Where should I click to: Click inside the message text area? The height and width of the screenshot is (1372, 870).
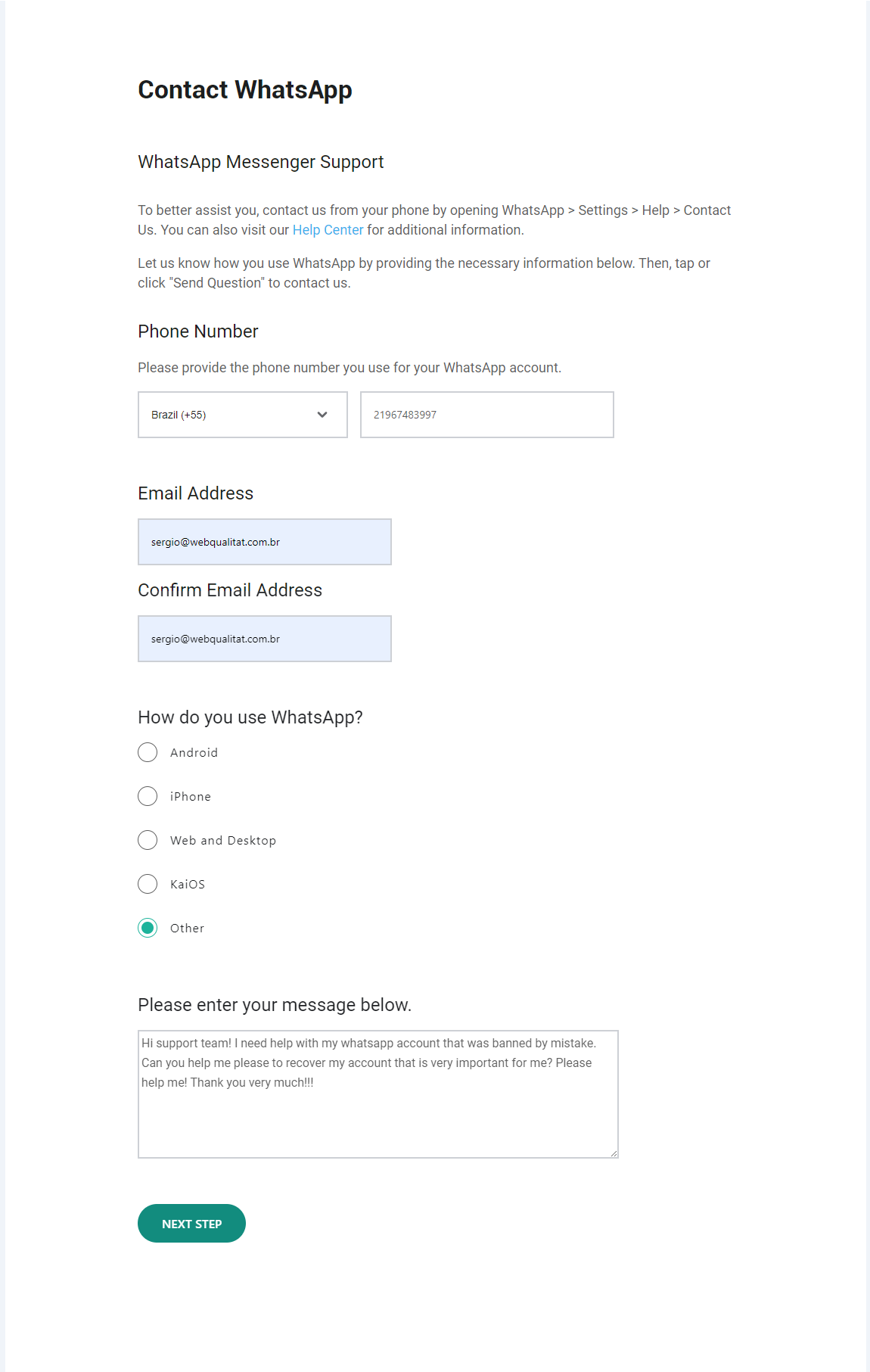click(378, 1112)
